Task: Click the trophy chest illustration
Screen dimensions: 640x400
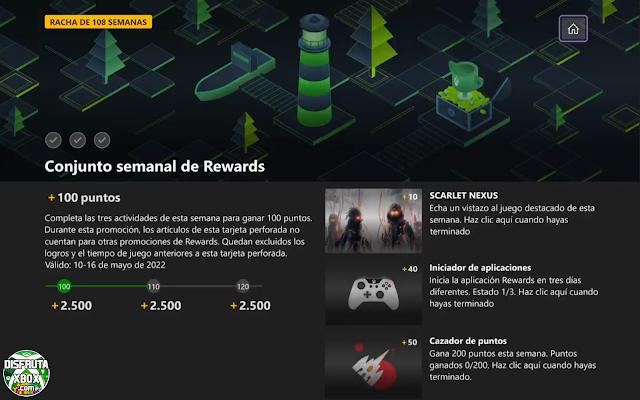Action: pyautogui.click(x=469, y=96)
